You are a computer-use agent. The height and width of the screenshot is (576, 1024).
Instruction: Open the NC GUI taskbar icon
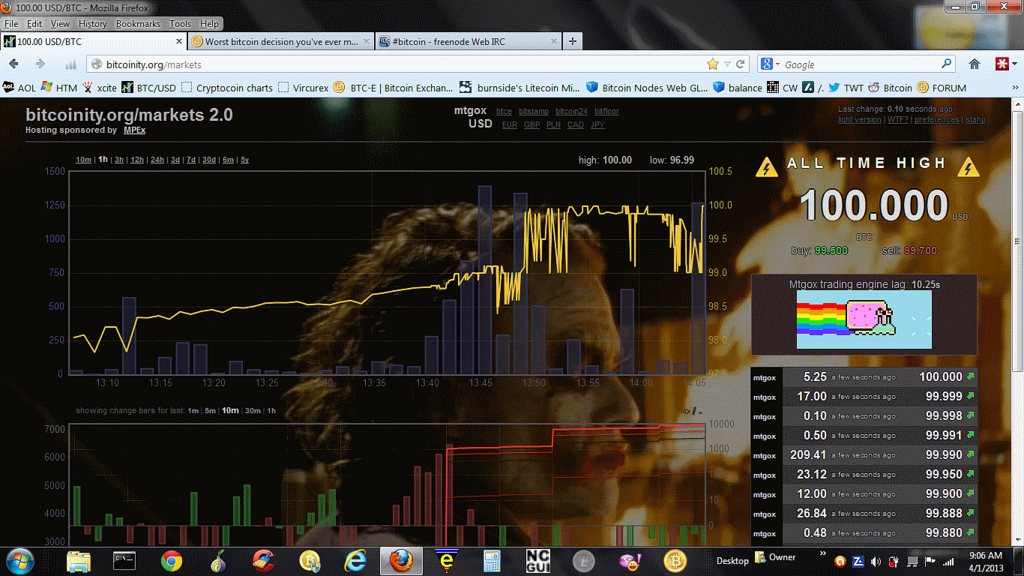click(538, 561)
